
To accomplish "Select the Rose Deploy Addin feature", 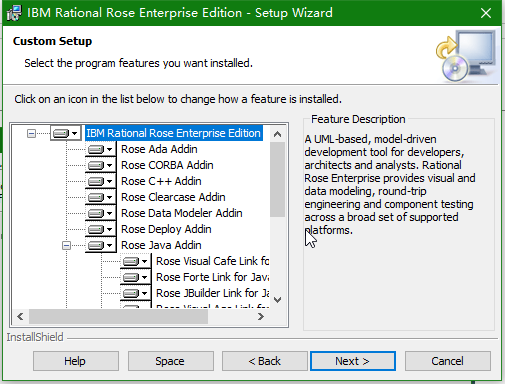I will coord(166,229).
